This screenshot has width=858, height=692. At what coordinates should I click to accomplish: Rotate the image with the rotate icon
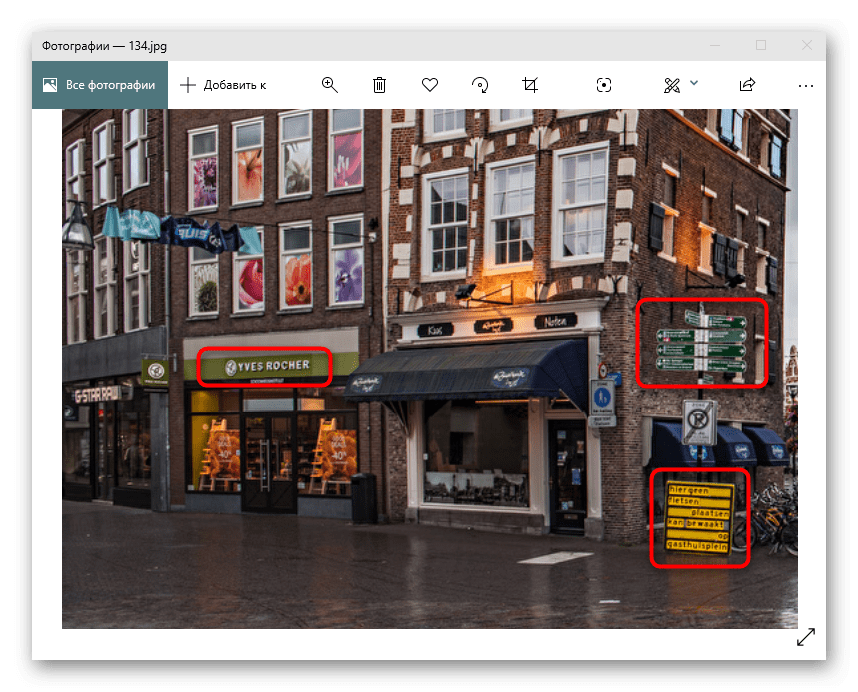point(480,85)
